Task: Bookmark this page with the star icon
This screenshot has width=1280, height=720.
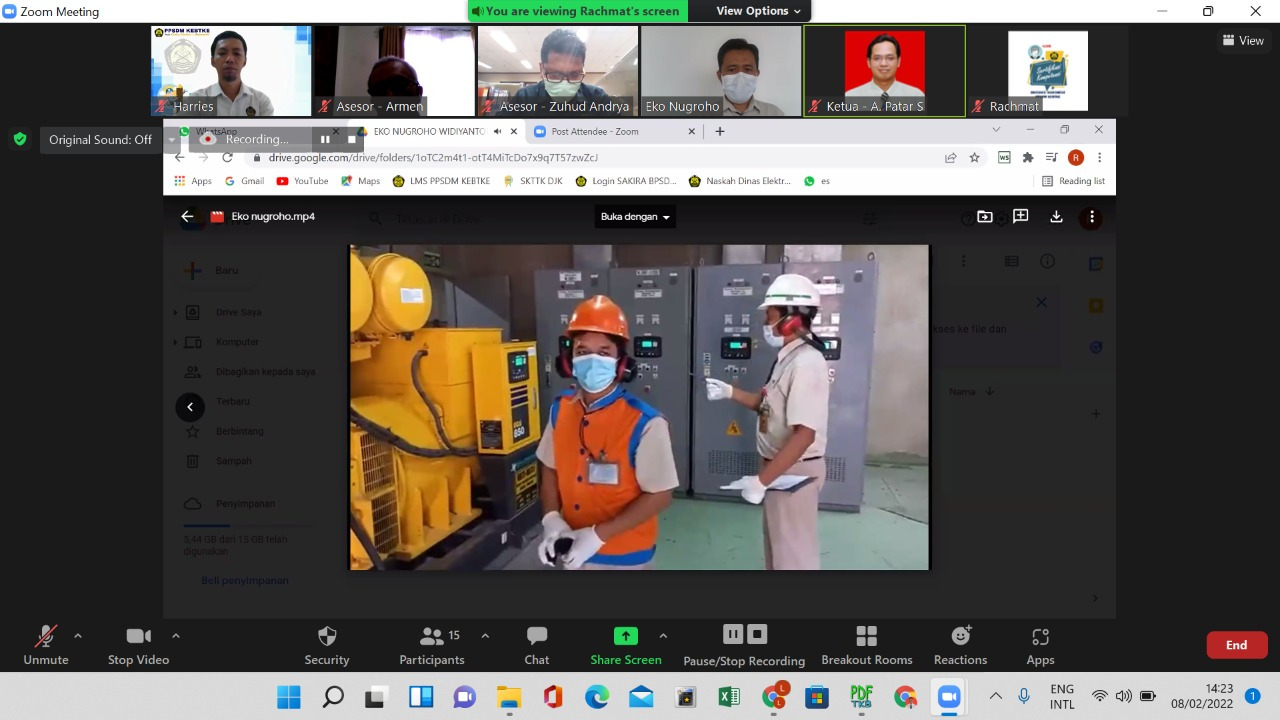Action: (x=974, y=157)
